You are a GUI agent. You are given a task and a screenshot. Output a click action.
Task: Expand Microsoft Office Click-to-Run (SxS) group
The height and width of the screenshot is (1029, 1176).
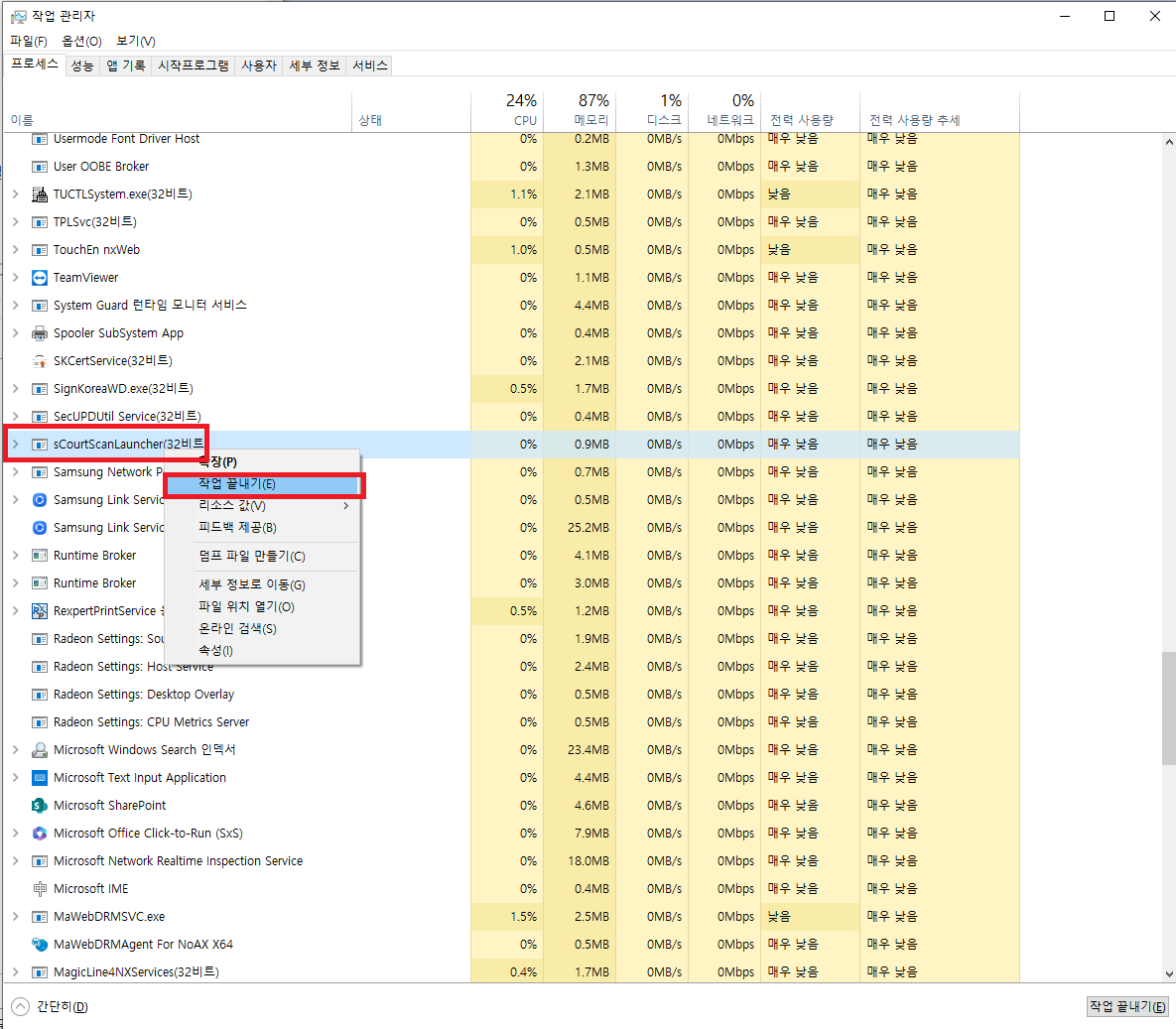point(16,834)
